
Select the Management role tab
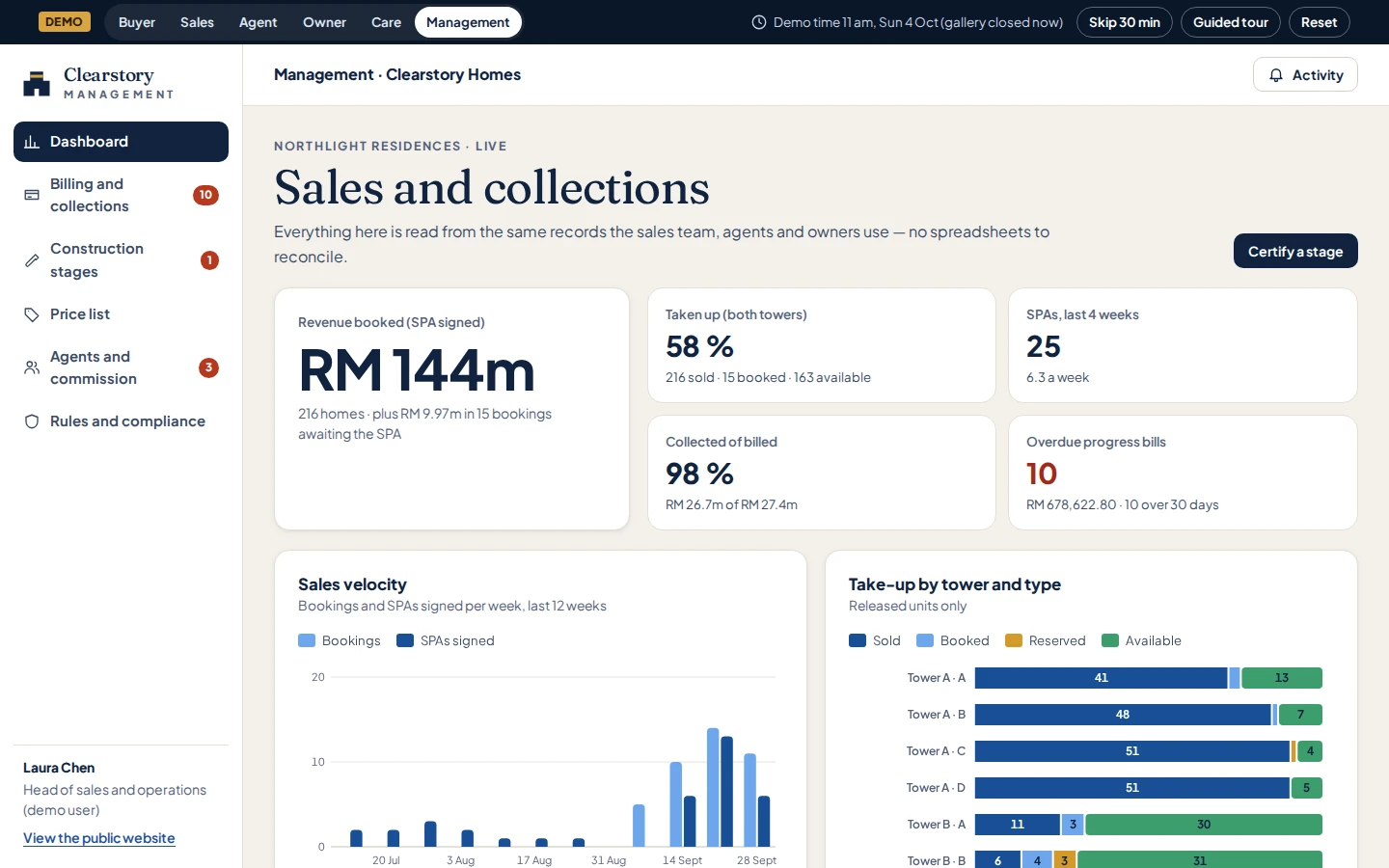[x=468, y=22]
